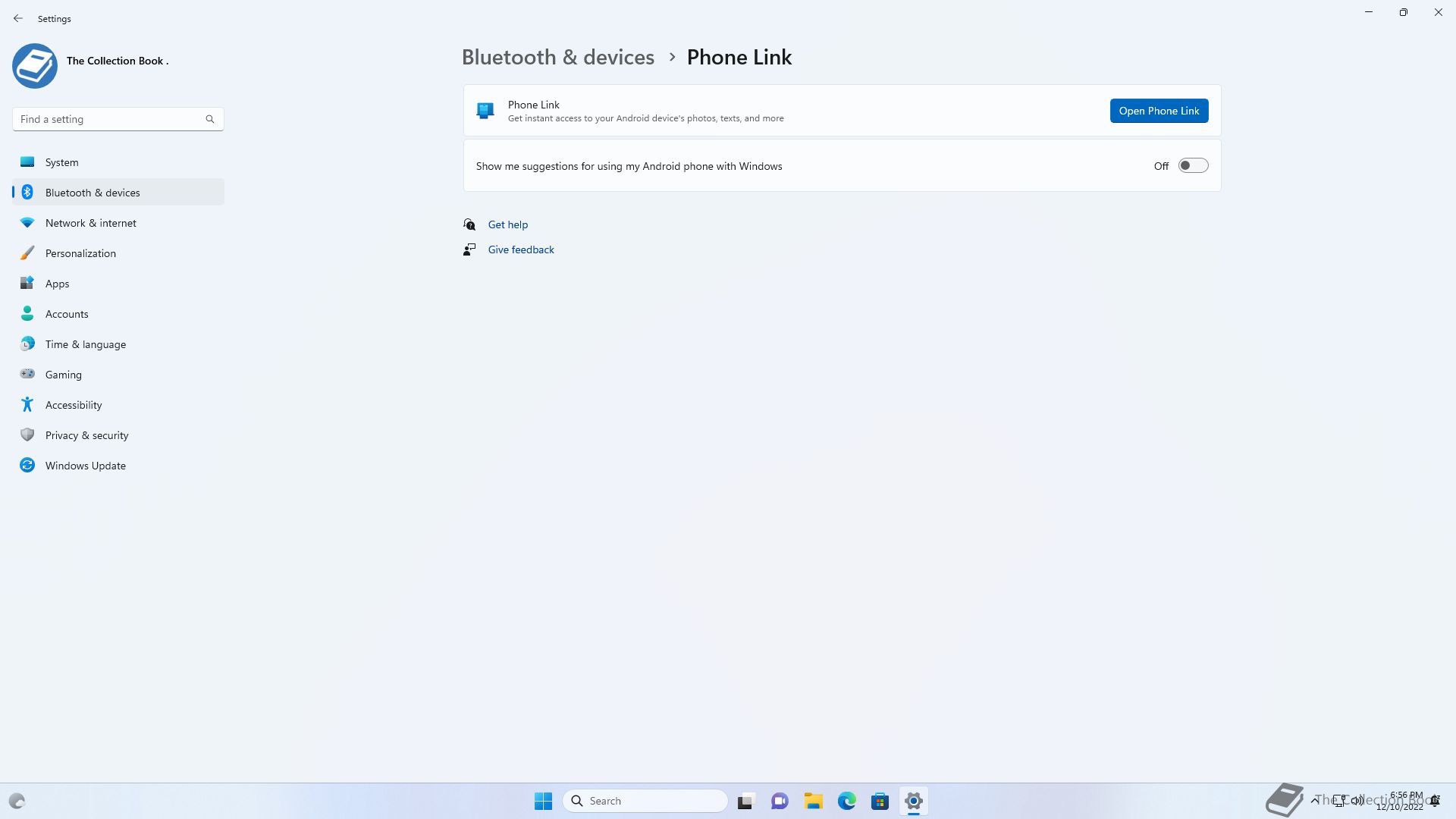Launch Microsoft Edge from the taskbar
This screenshot has height=819, width=1456.
(x=847, y=801)
